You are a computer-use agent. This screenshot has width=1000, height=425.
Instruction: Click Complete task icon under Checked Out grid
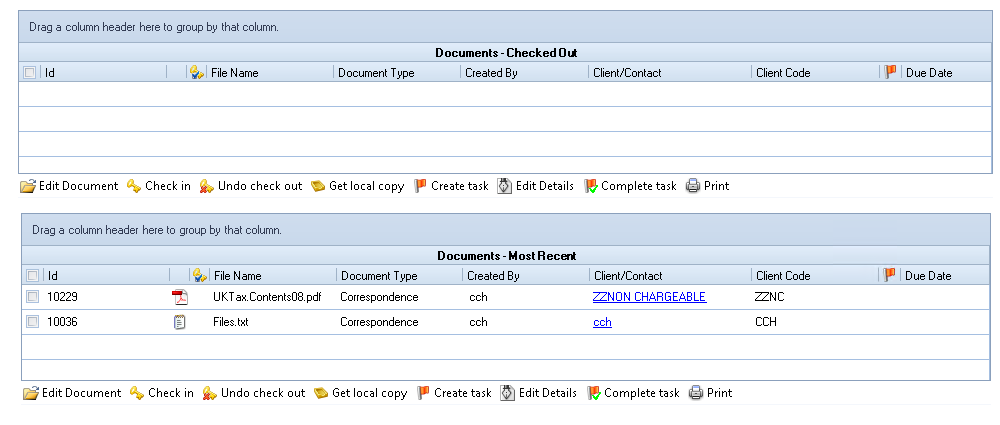pyautogui.click(x=591, y=186)
